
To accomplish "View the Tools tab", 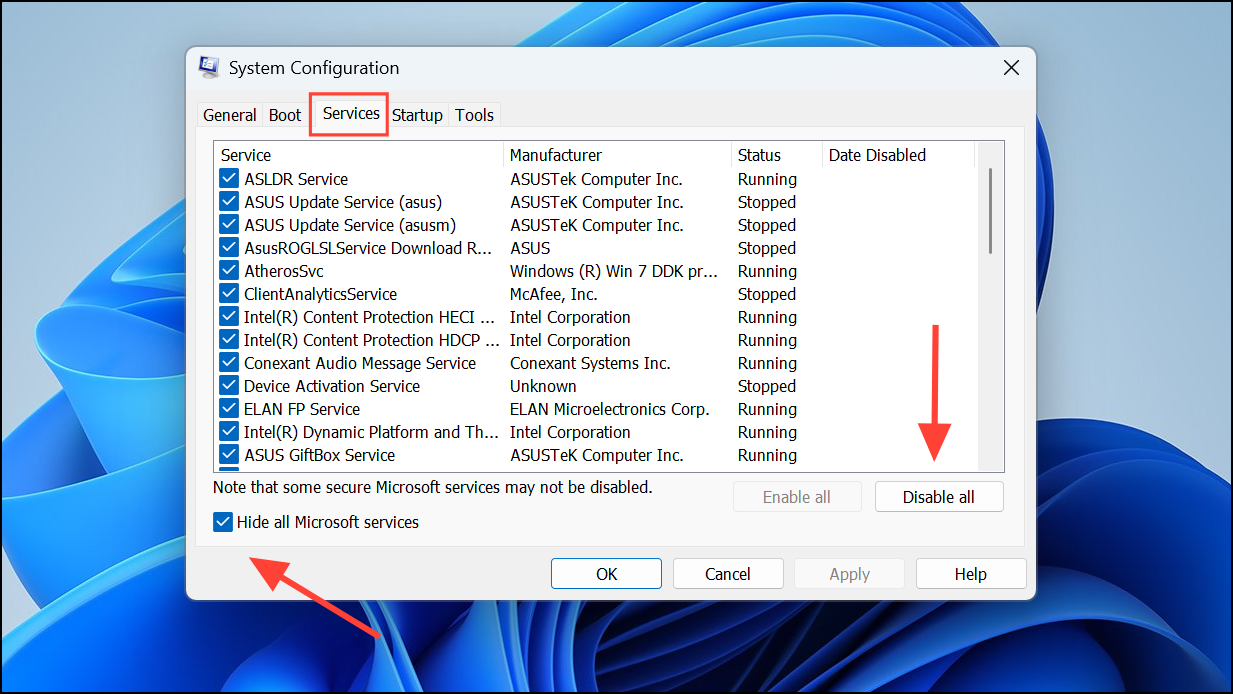I will (x=474, y=114).
